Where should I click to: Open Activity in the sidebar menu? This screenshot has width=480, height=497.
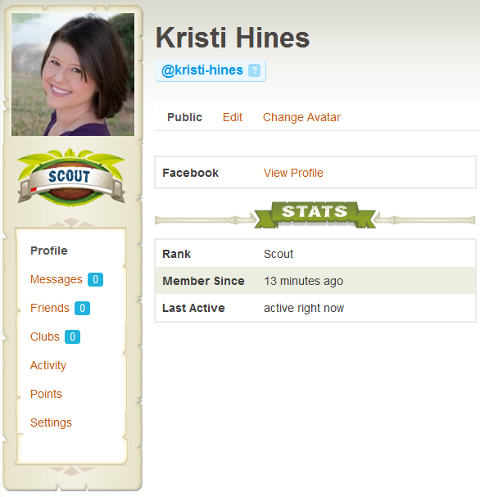(48, 365)
